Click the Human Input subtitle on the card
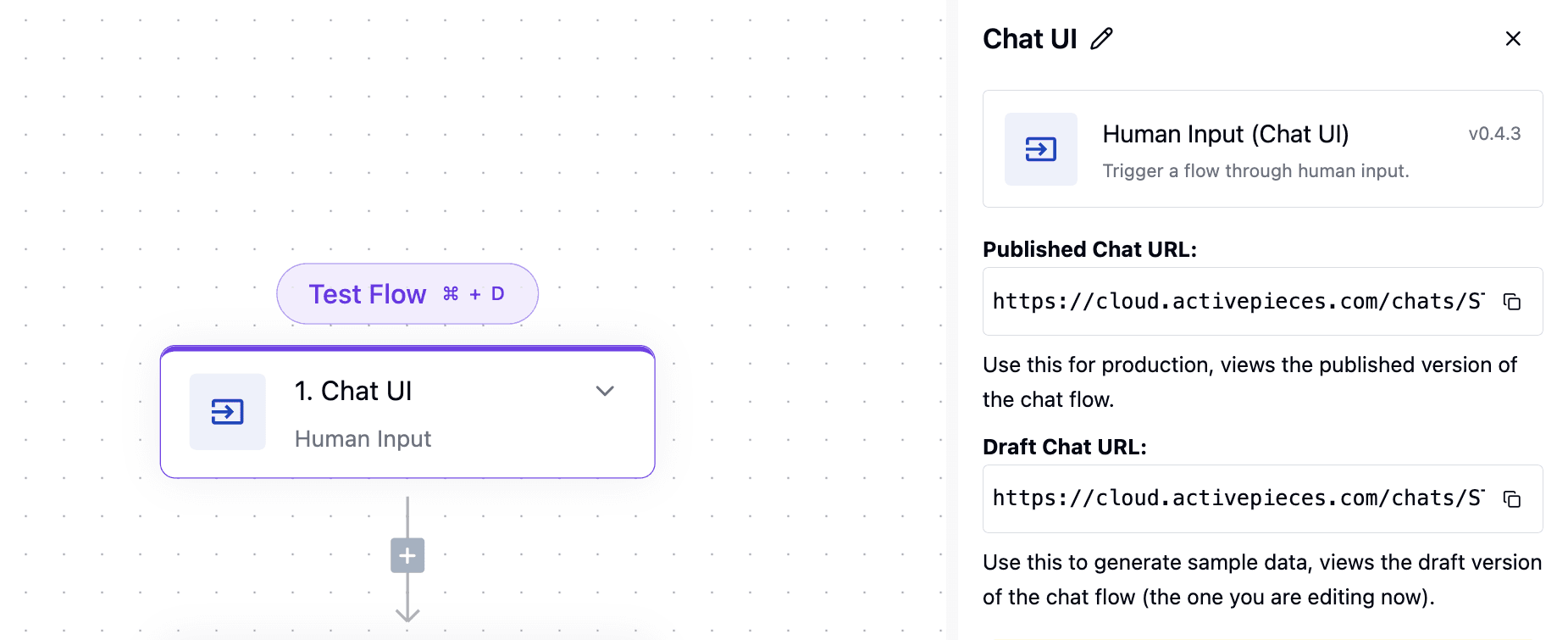 [x=363, y=439]
